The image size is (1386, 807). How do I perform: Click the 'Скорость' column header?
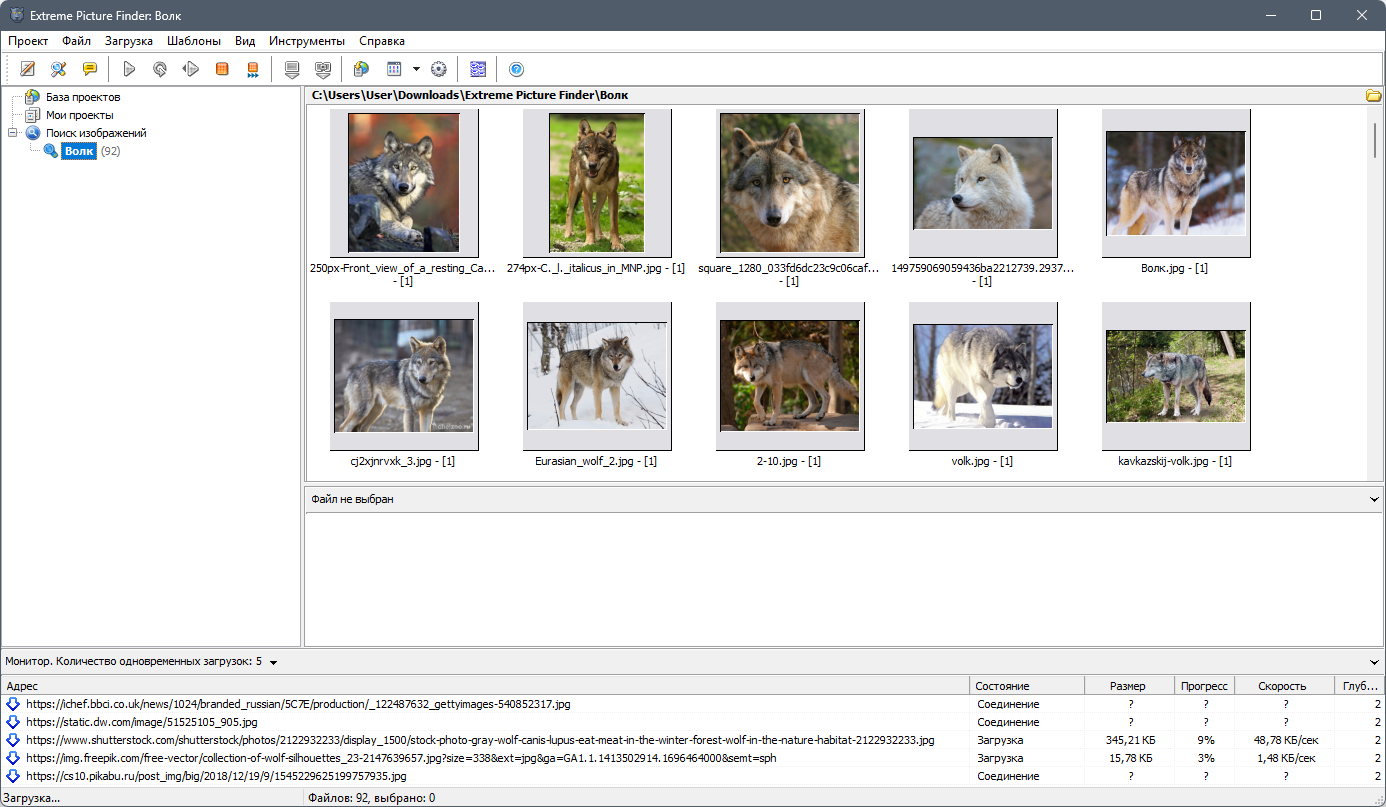click(1283, 686)
